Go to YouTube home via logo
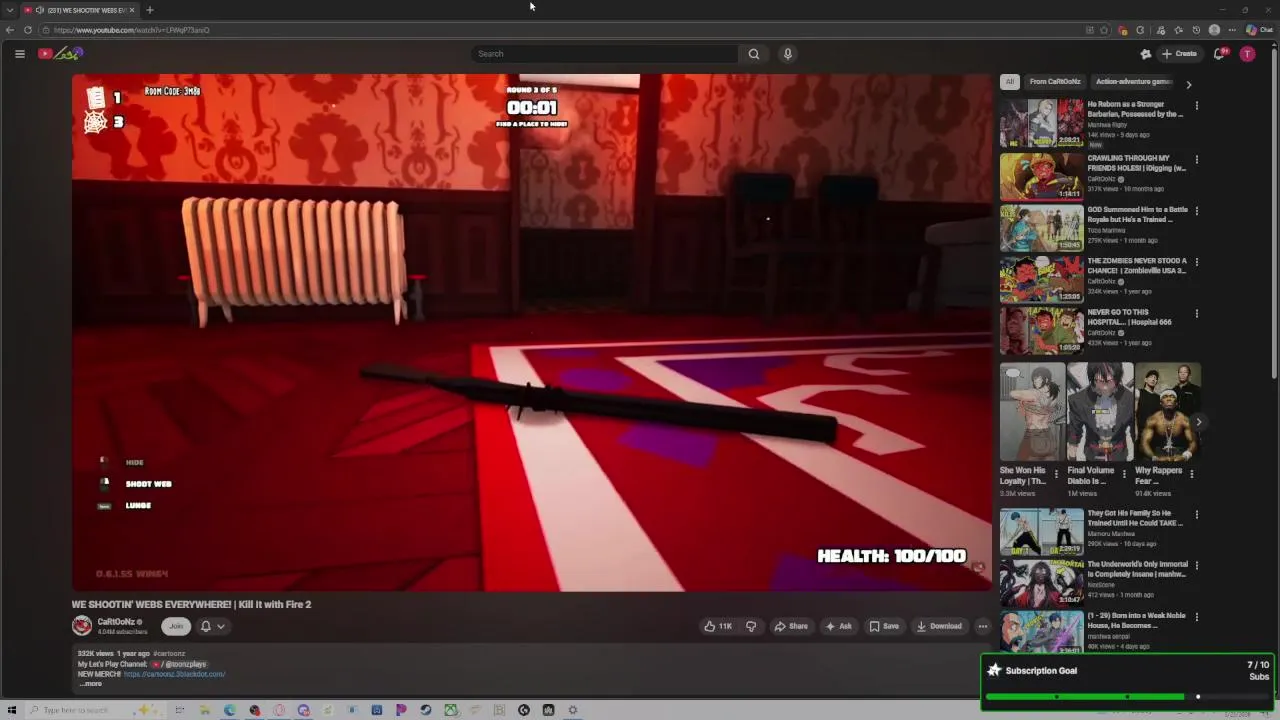Screen dimensions: 1280x720 tap(60, 54)
